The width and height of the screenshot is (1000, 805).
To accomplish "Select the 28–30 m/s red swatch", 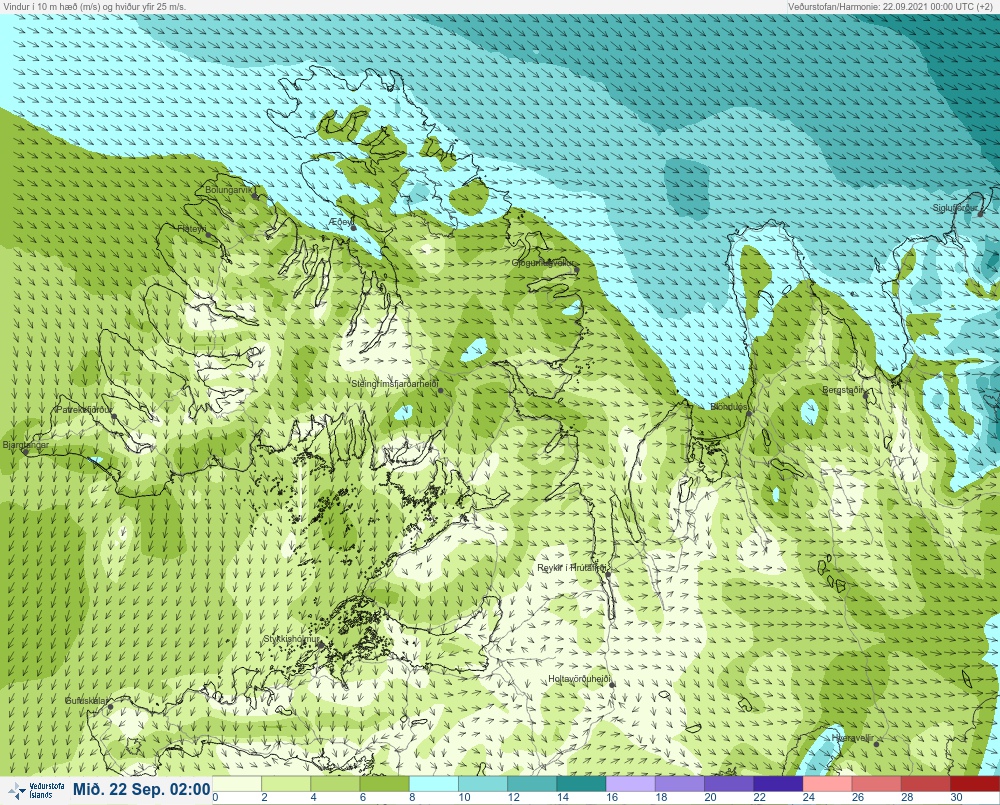I will pos(925,784).
